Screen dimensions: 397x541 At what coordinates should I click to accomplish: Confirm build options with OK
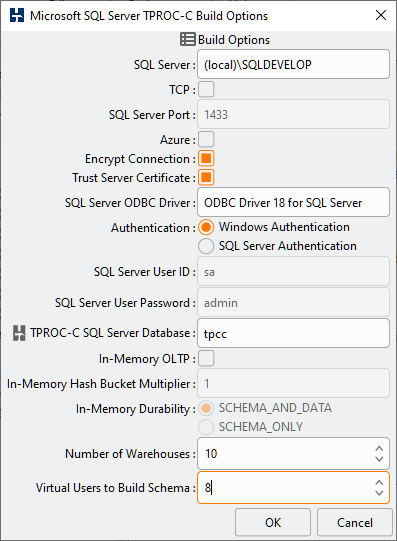273,522
